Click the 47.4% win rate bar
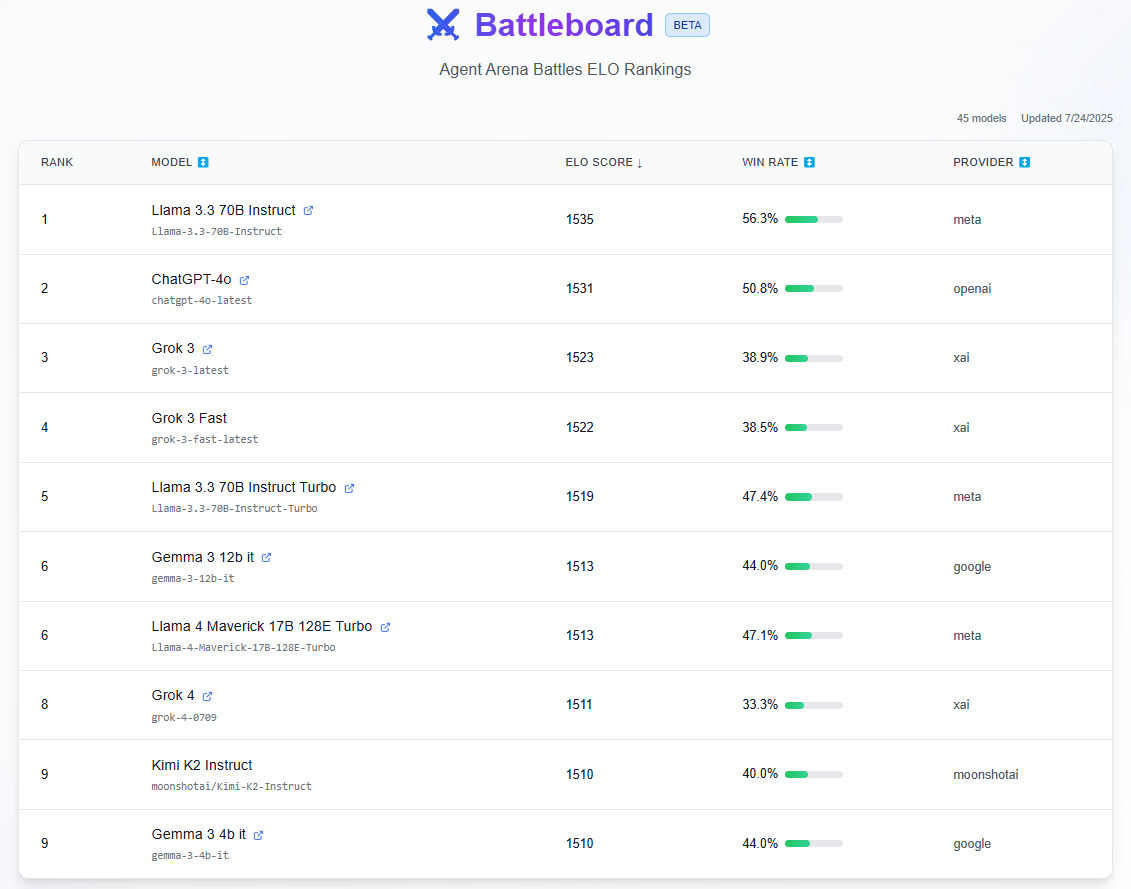 pos(814,497)
